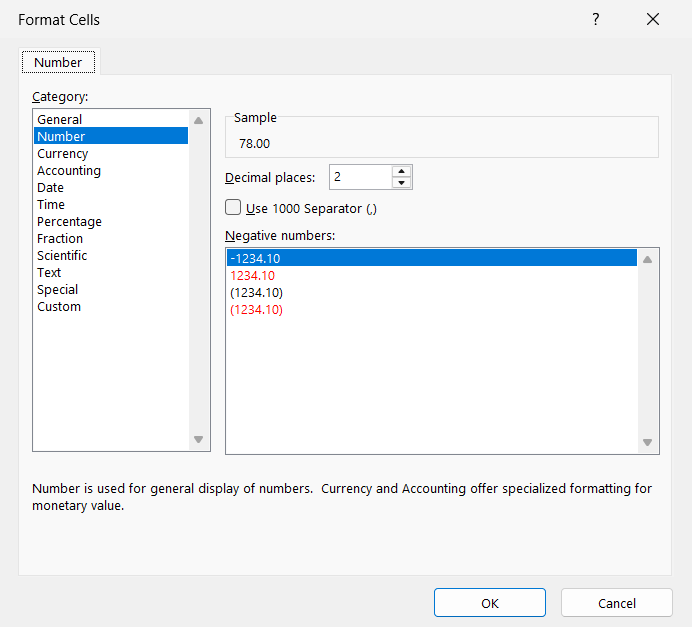
Task: Click the Decimal places input field
Action: point(360,177)
